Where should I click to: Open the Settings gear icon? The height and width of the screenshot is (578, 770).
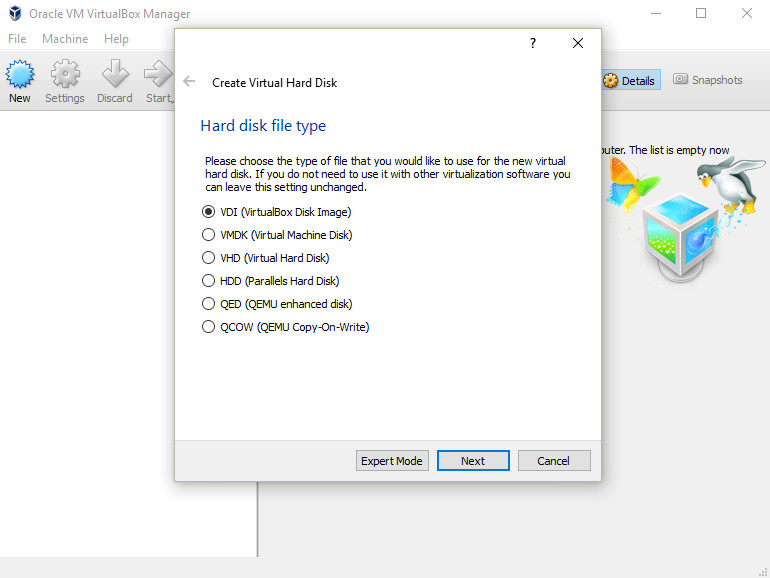click(65, 76)
